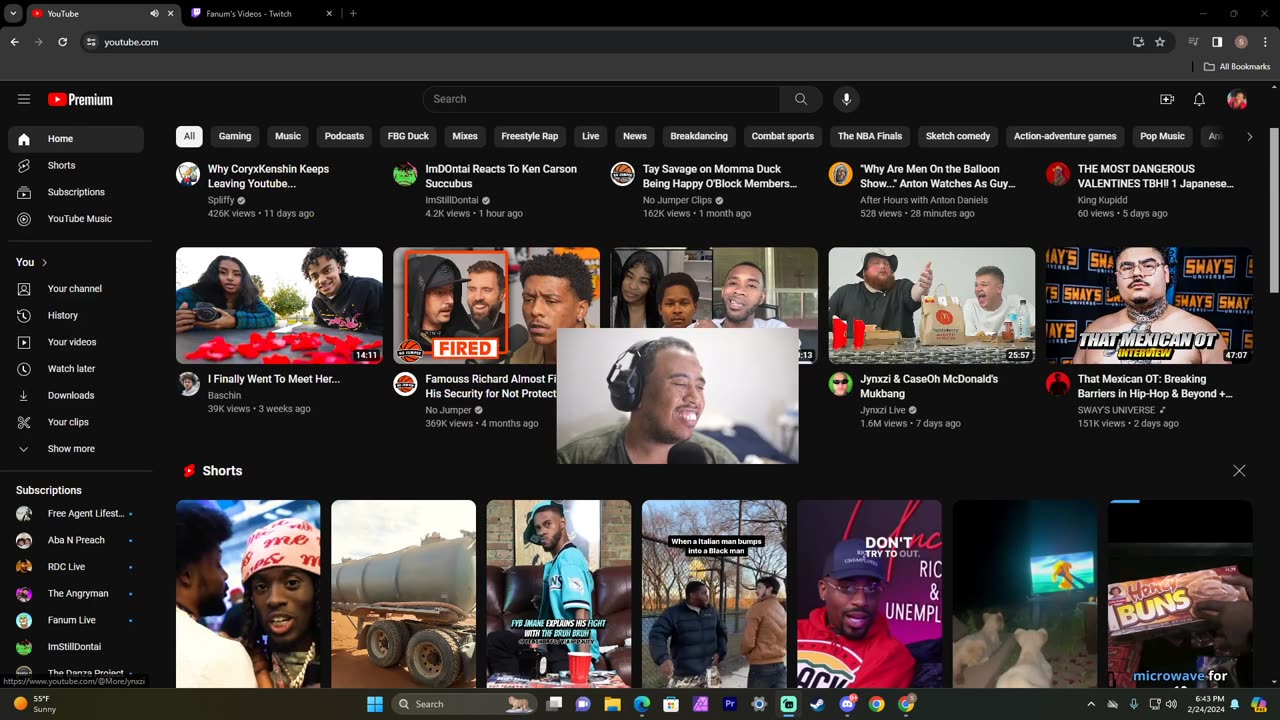Open History in the sidebar
The image size is (1280, 720).
76,315
